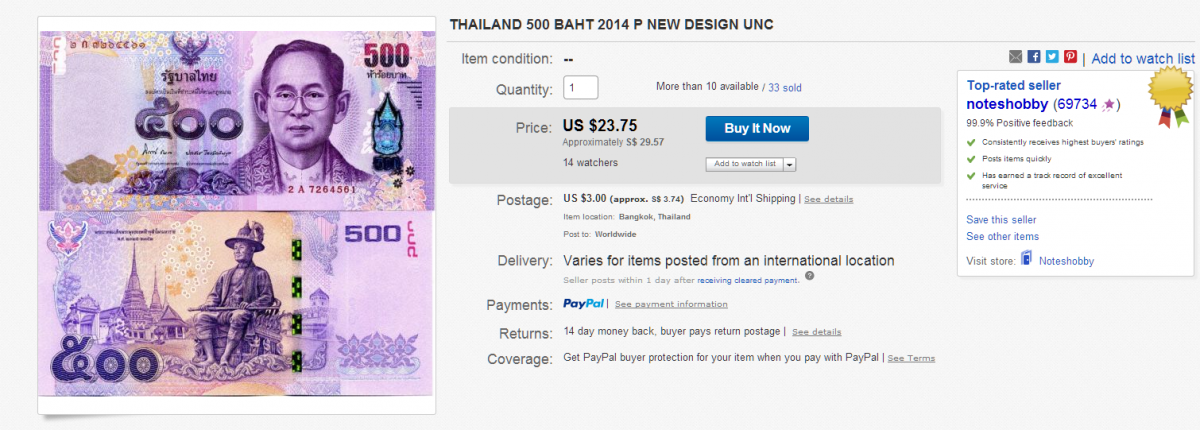Share listing on Facebook
The height and width of the screenshot is (430, 1200).
(x=1034, y=57)
